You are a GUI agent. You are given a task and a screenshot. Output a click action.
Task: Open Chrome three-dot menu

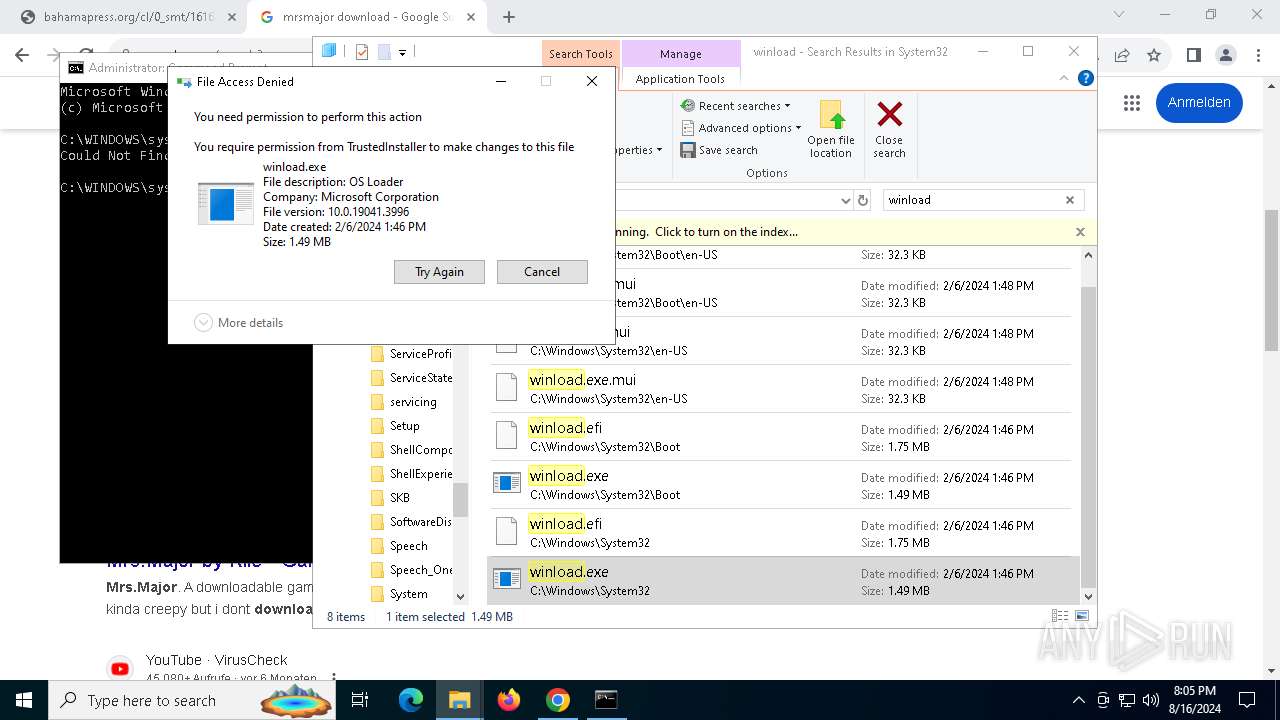[1258, 55]
